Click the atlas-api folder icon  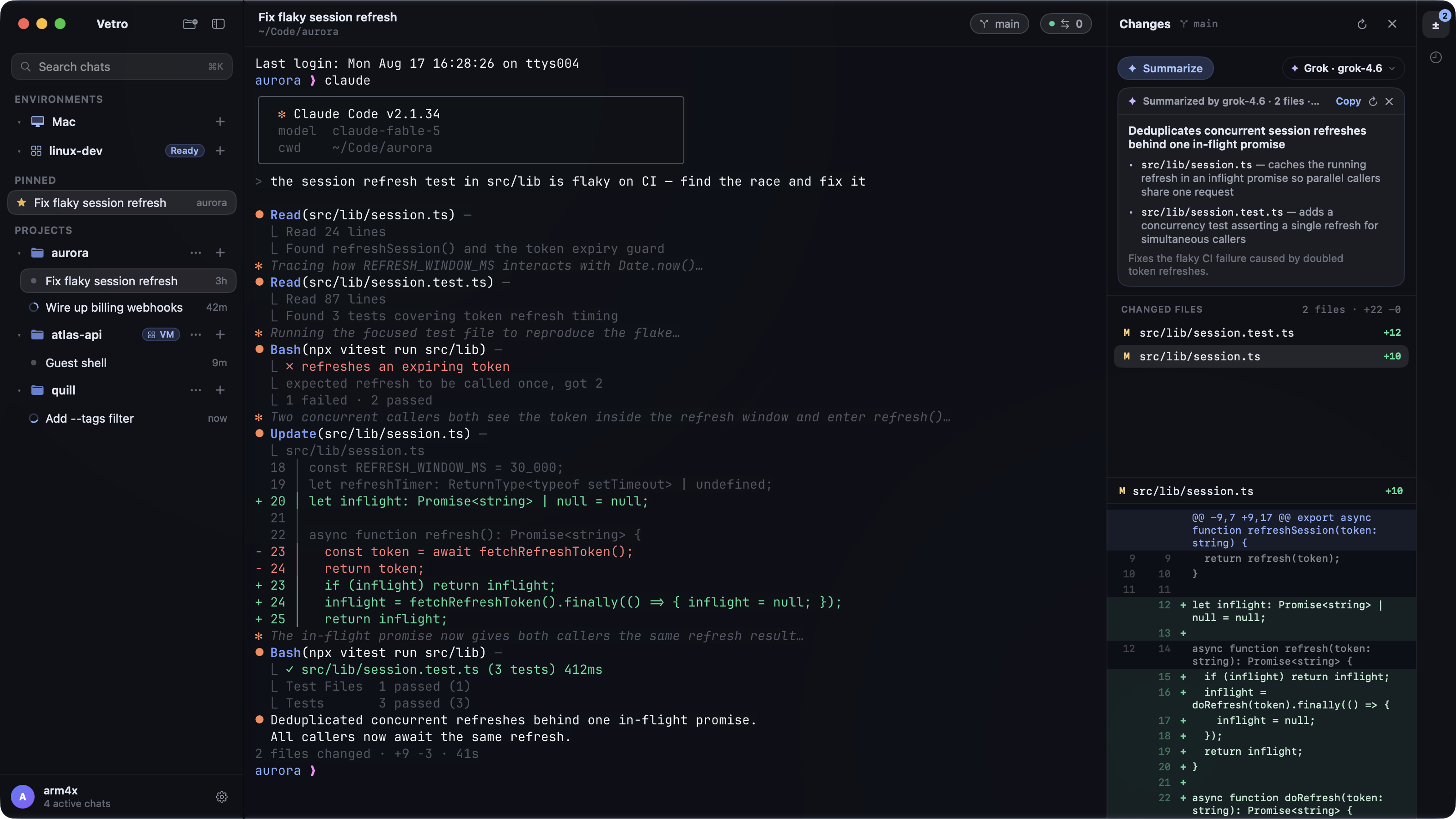[37, 334]
